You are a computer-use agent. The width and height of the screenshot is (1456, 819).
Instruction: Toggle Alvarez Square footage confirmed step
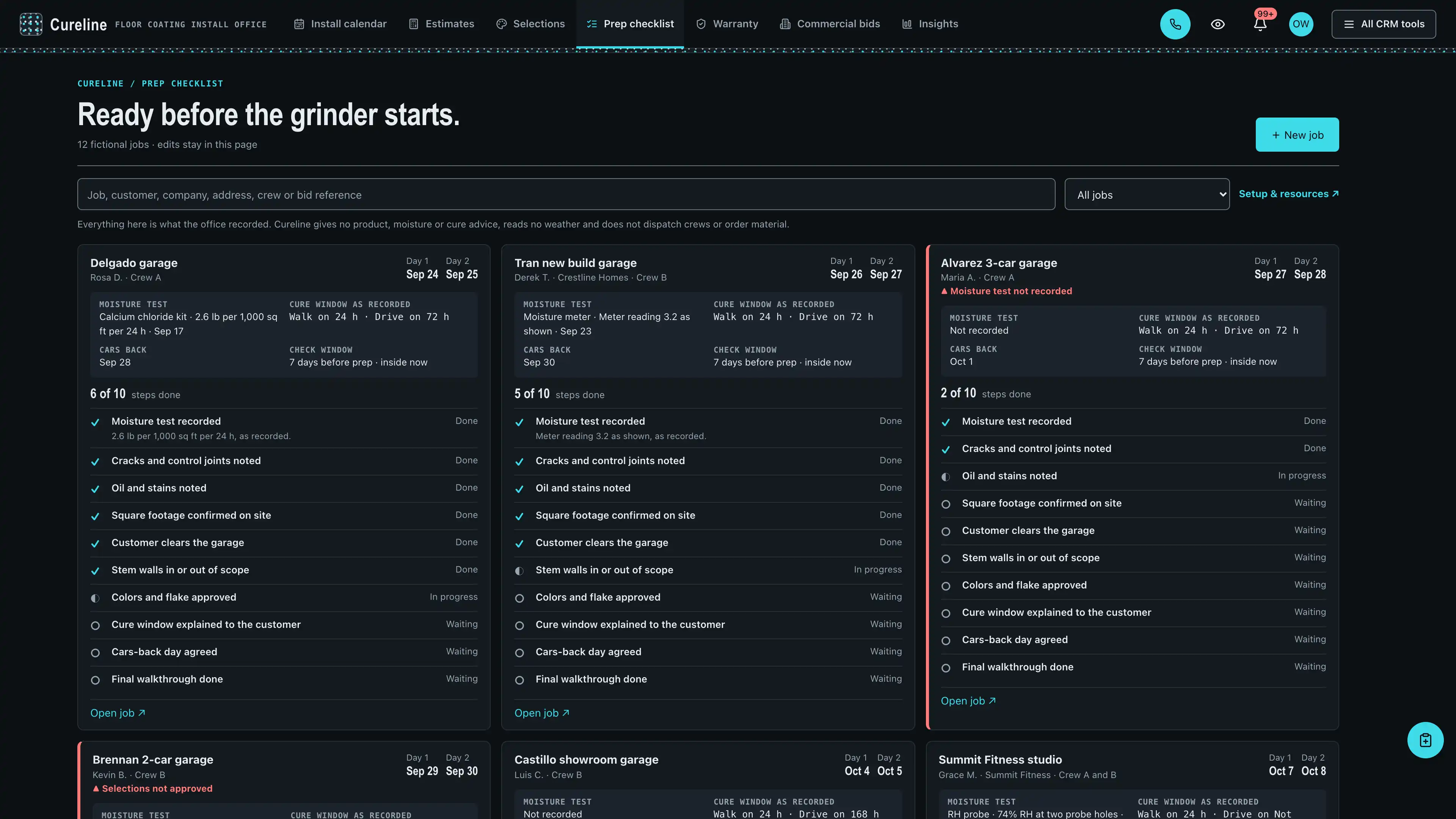1133,503
